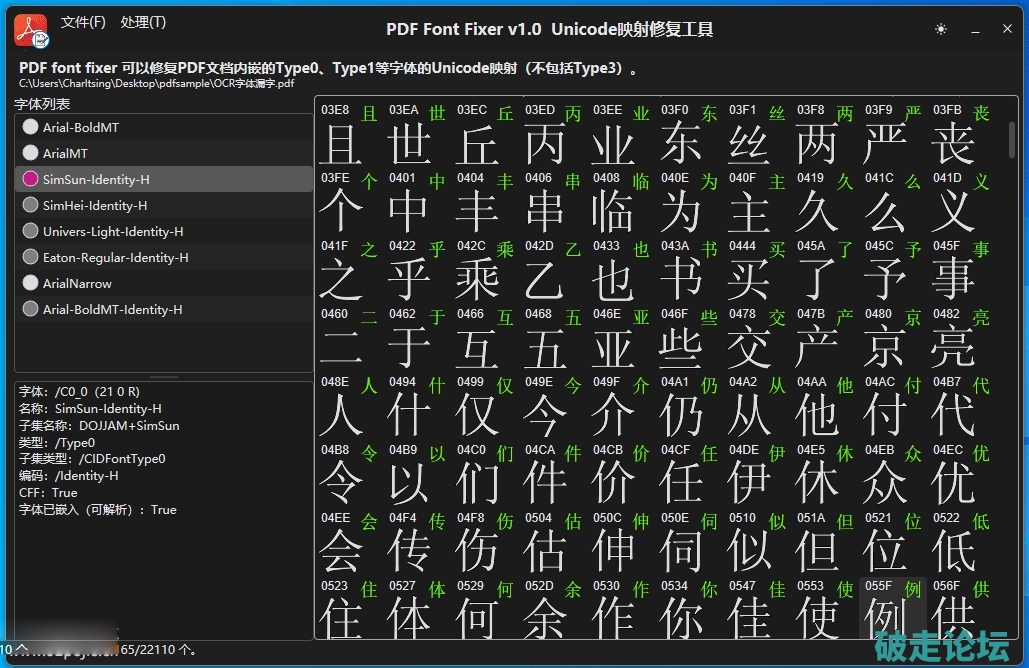This screenshot has height=668, width=1029.
Task: Click glyph cell 0406 串
Action: pyautogui.click(x=554, y=201)
